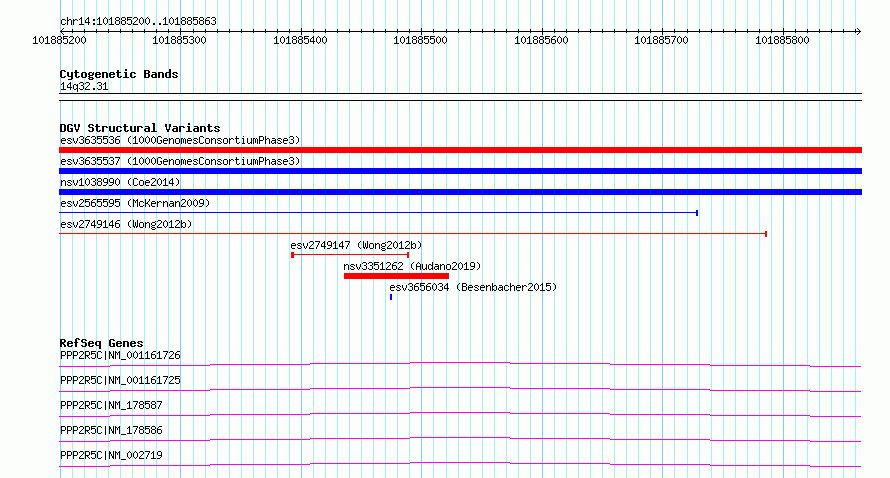Select the esv2565595 thin blue variant line
The image size is (890, 478).
[x=379, y=213]
